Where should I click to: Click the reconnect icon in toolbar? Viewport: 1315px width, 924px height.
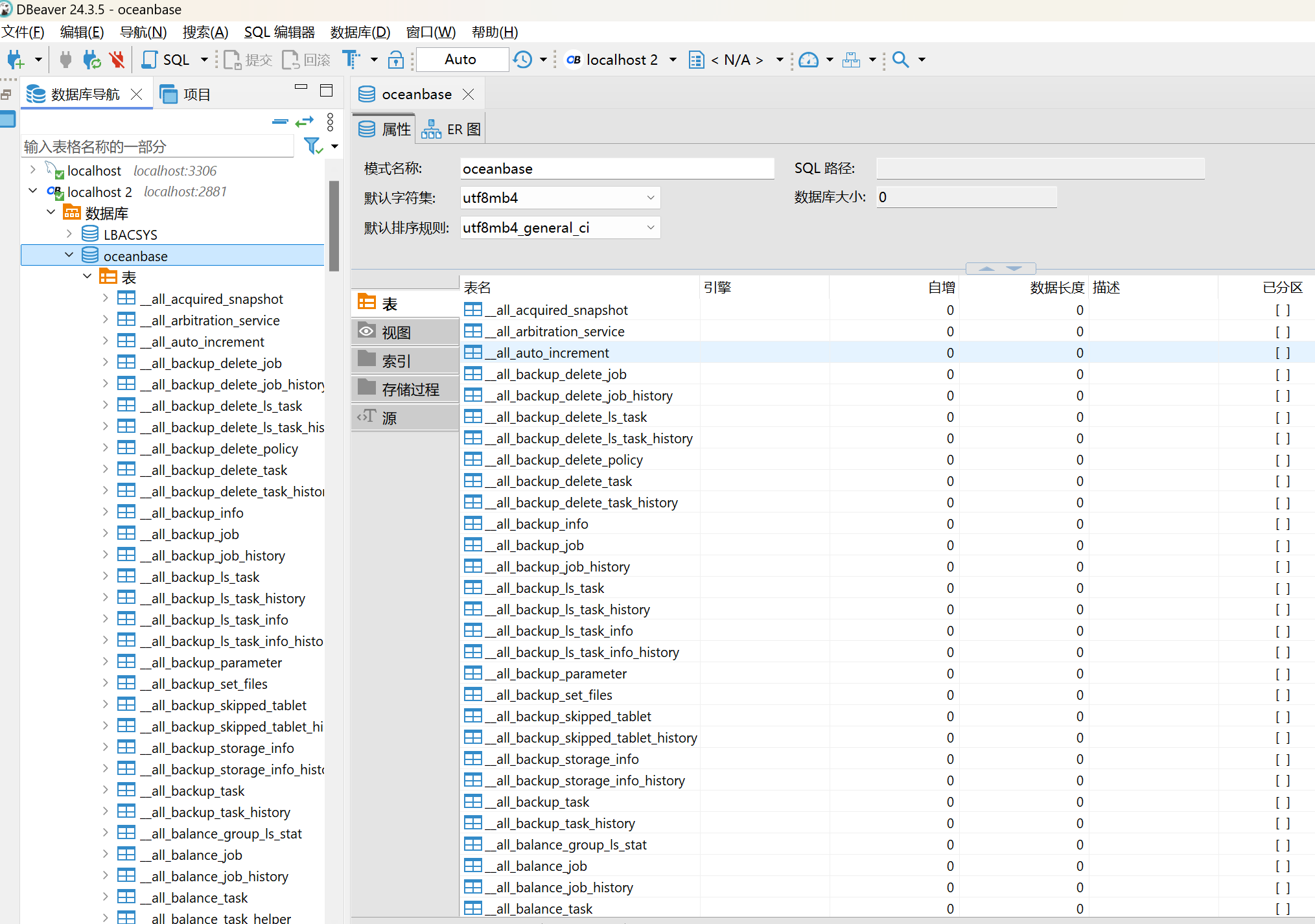91,60
